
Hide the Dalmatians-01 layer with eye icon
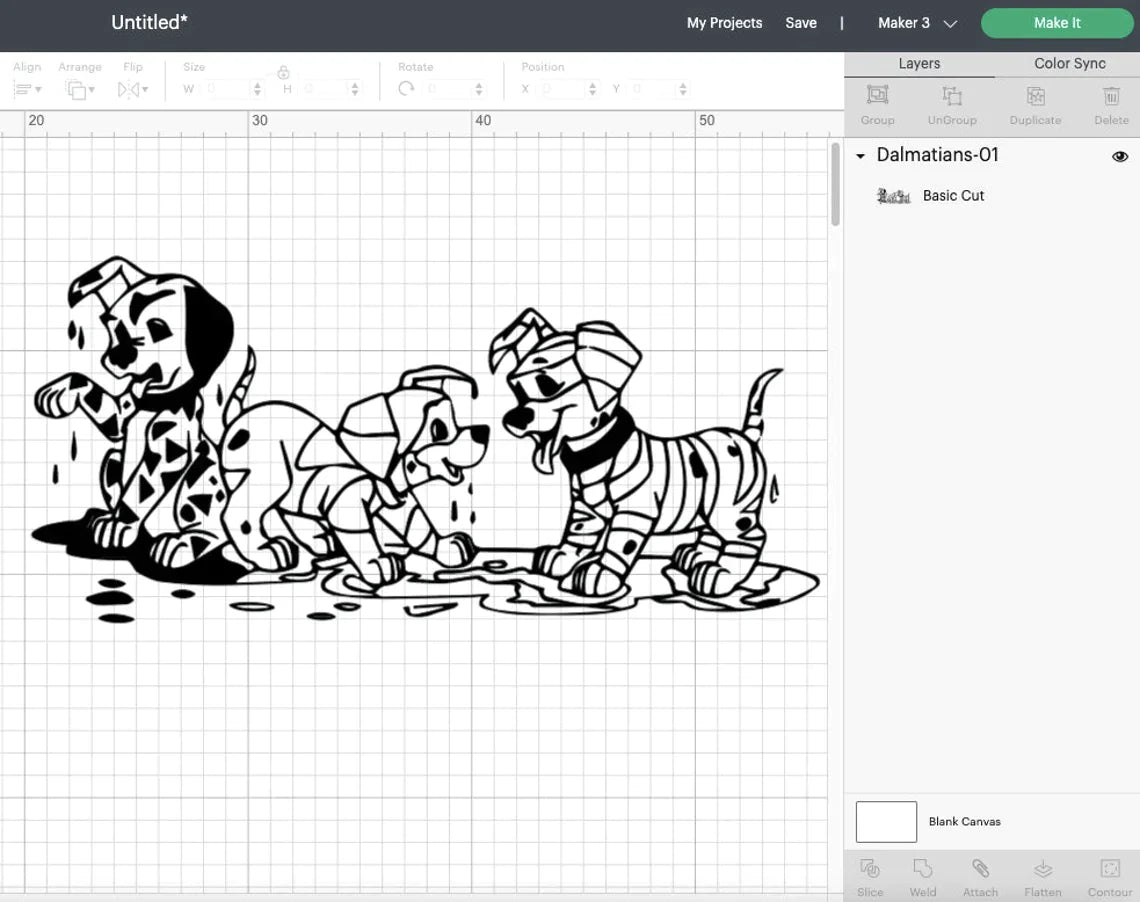point(1120,156)
